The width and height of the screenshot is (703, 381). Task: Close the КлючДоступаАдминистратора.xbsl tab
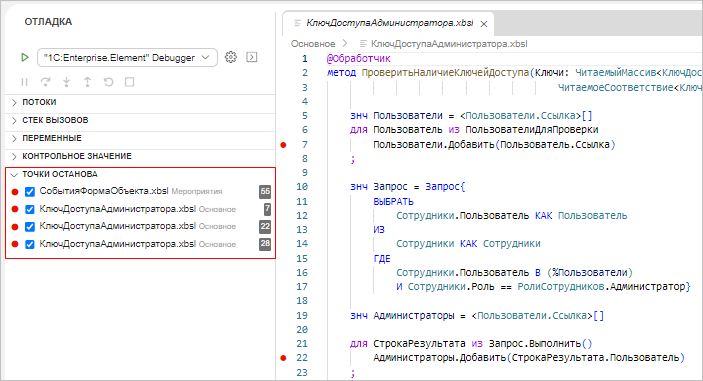click(x=484, y=24)
